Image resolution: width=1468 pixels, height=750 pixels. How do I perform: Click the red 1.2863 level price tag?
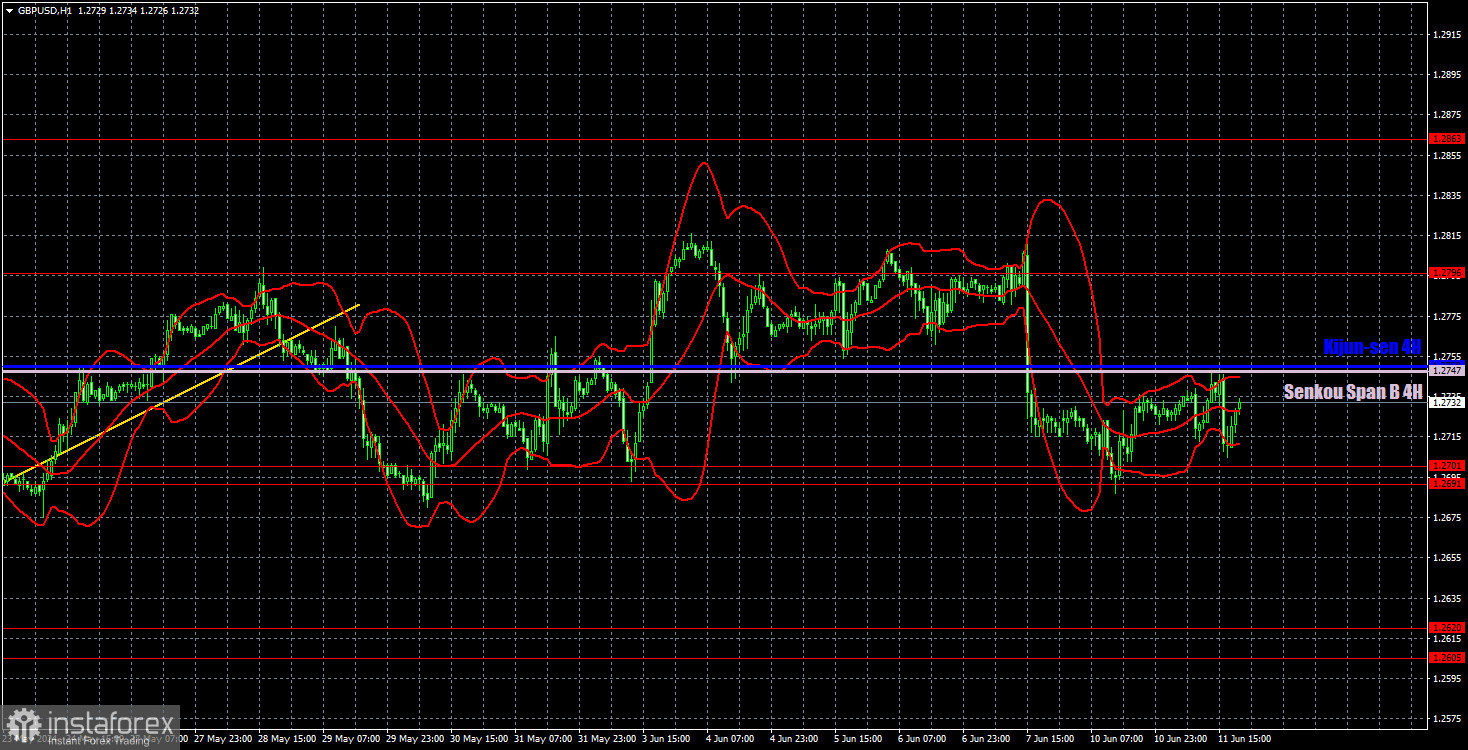[x=1447, y=139]
